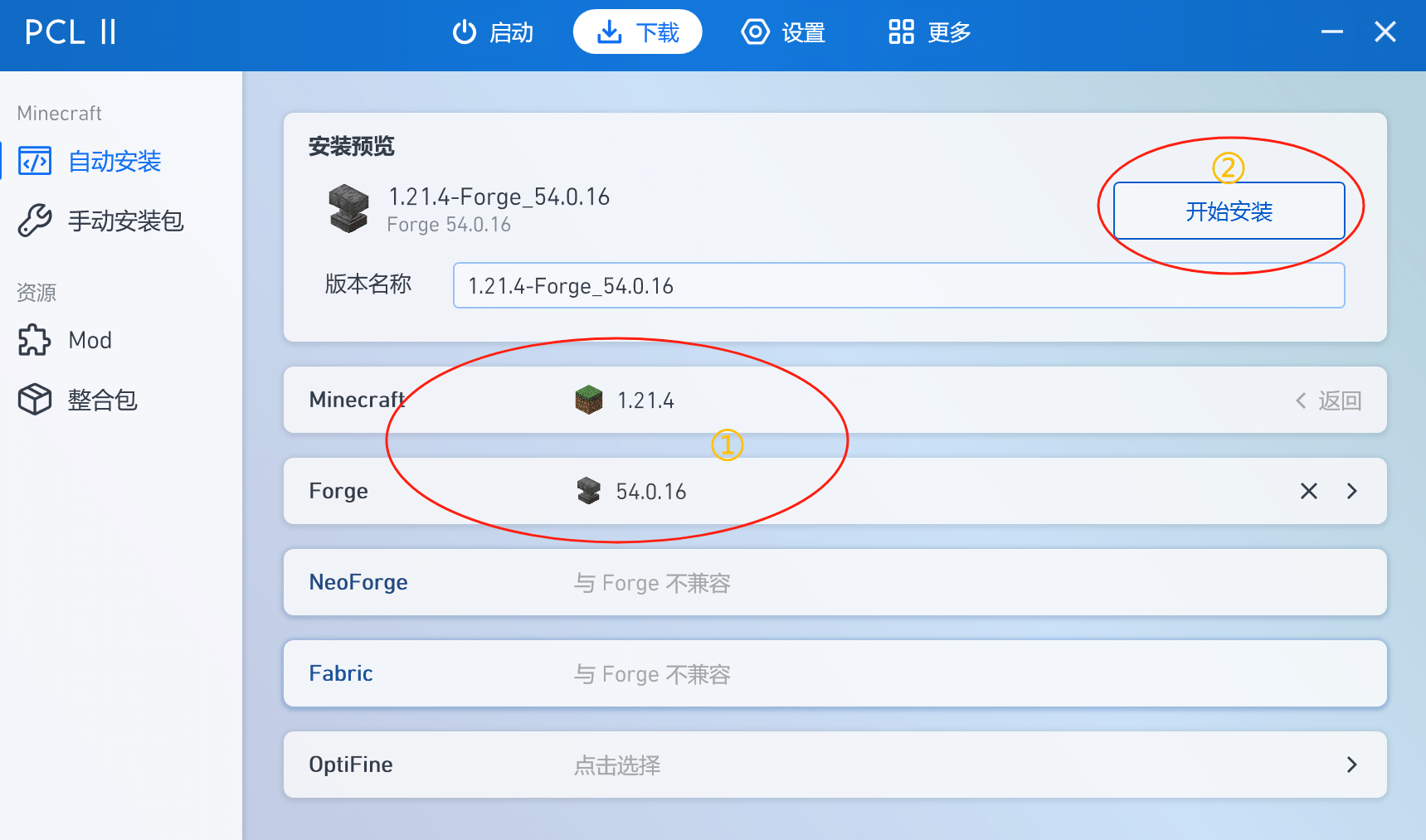Expand the Fabric row
Viewport: 1426px width, 840px height.
tap(835, 673)
